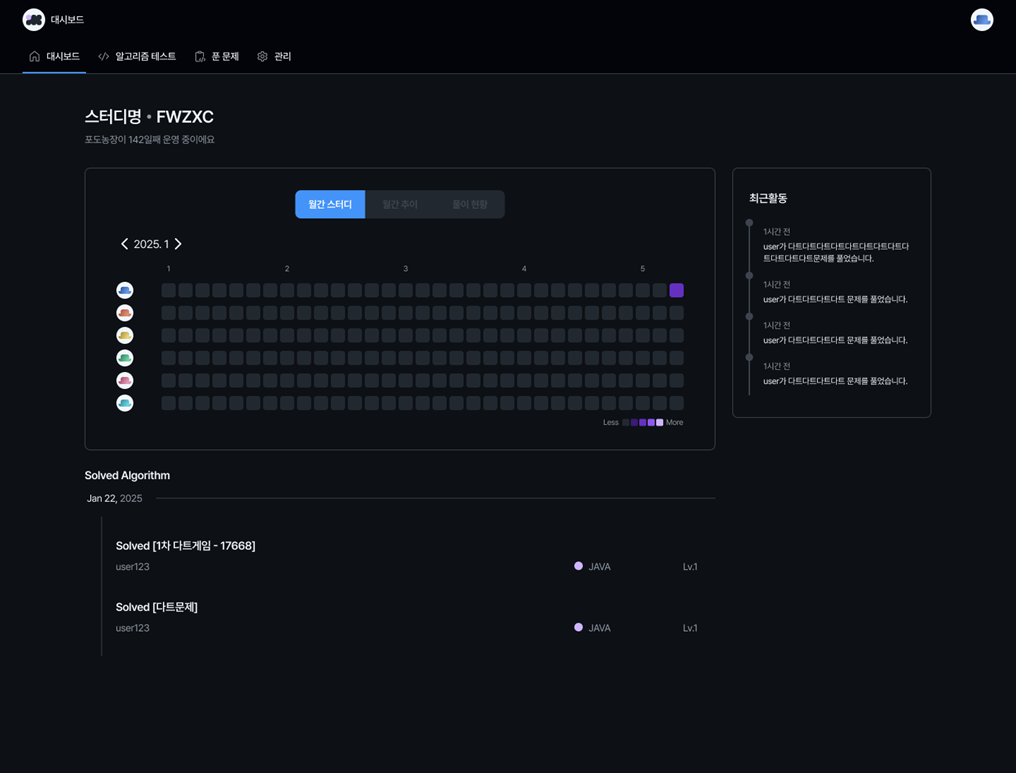
Task: Switch to 월간 추이 view
Action: [x=400, y=204]
